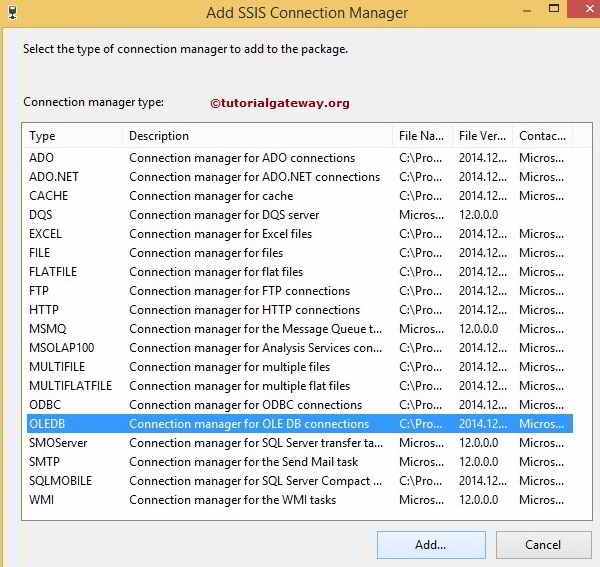600x567 pixels.
Task: Select the WMI tasks connection manager
Action: pos(300,500)
